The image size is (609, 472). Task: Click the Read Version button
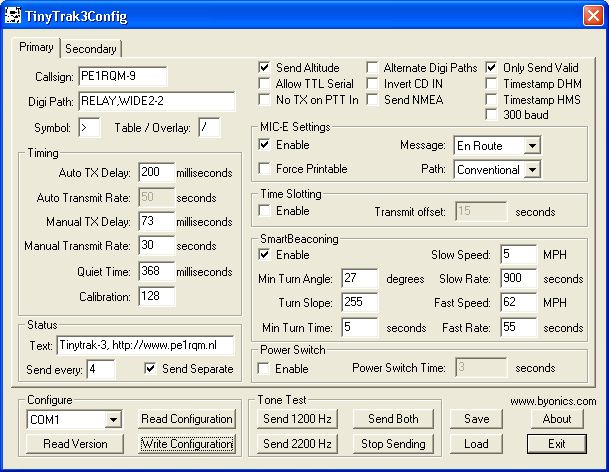[75, 444]
